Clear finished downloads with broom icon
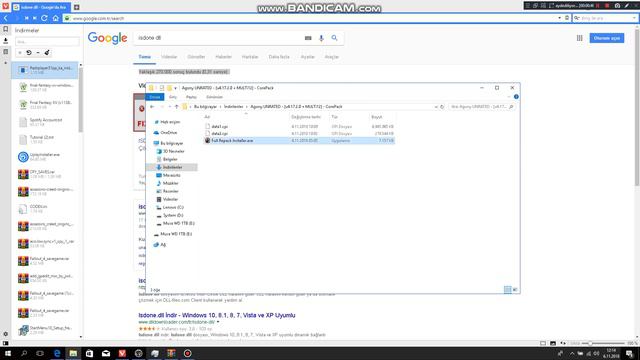 pyautogui.click(x=47, y=53)
